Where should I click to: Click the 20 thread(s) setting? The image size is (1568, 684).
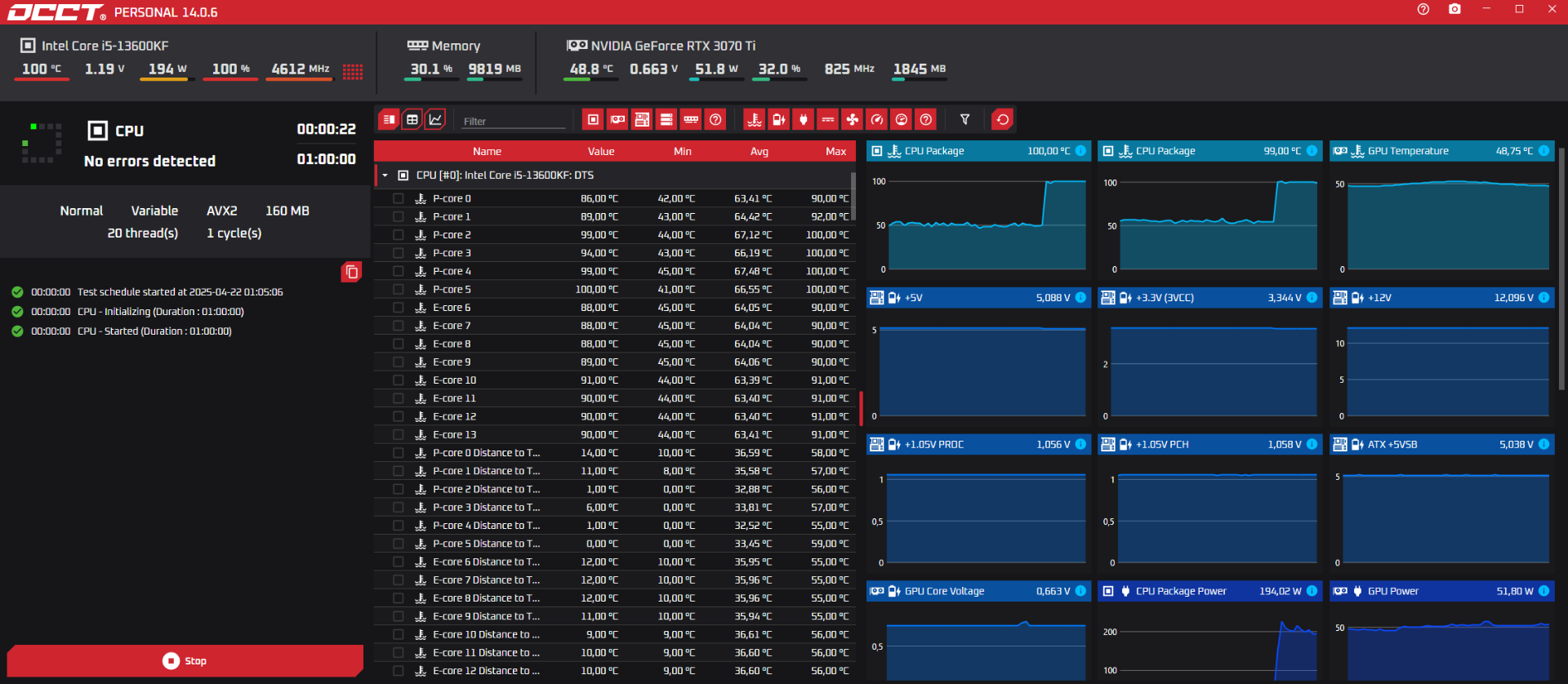pos(143,233)
